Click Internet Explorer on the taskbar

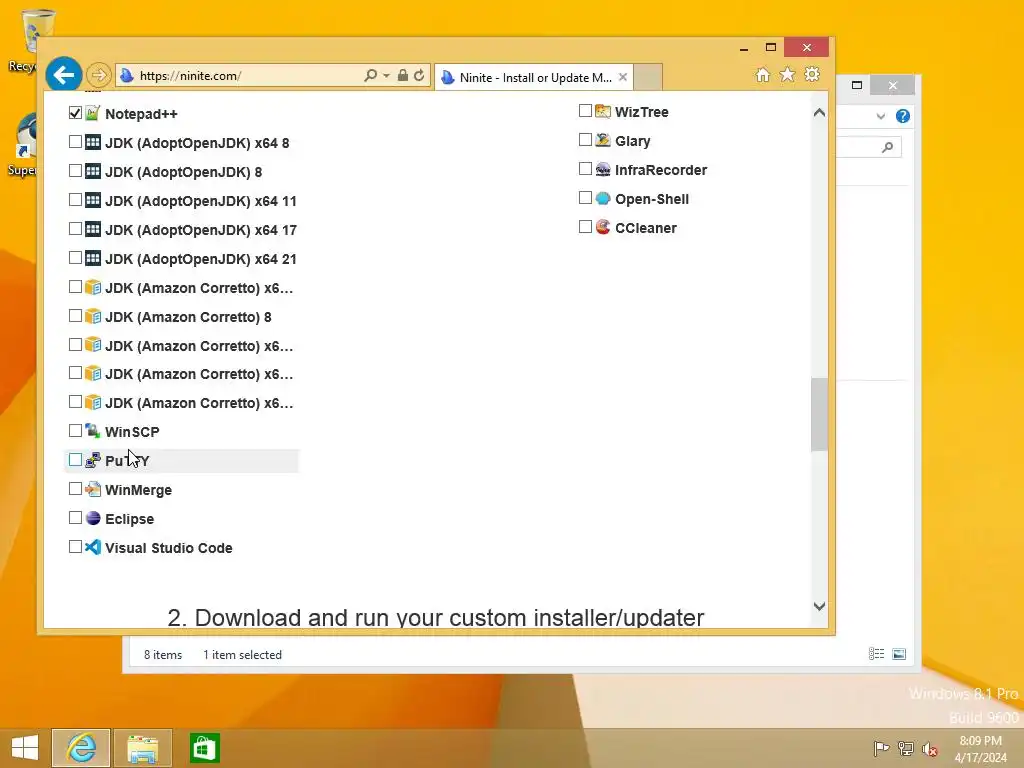click(x=81, y=748)
